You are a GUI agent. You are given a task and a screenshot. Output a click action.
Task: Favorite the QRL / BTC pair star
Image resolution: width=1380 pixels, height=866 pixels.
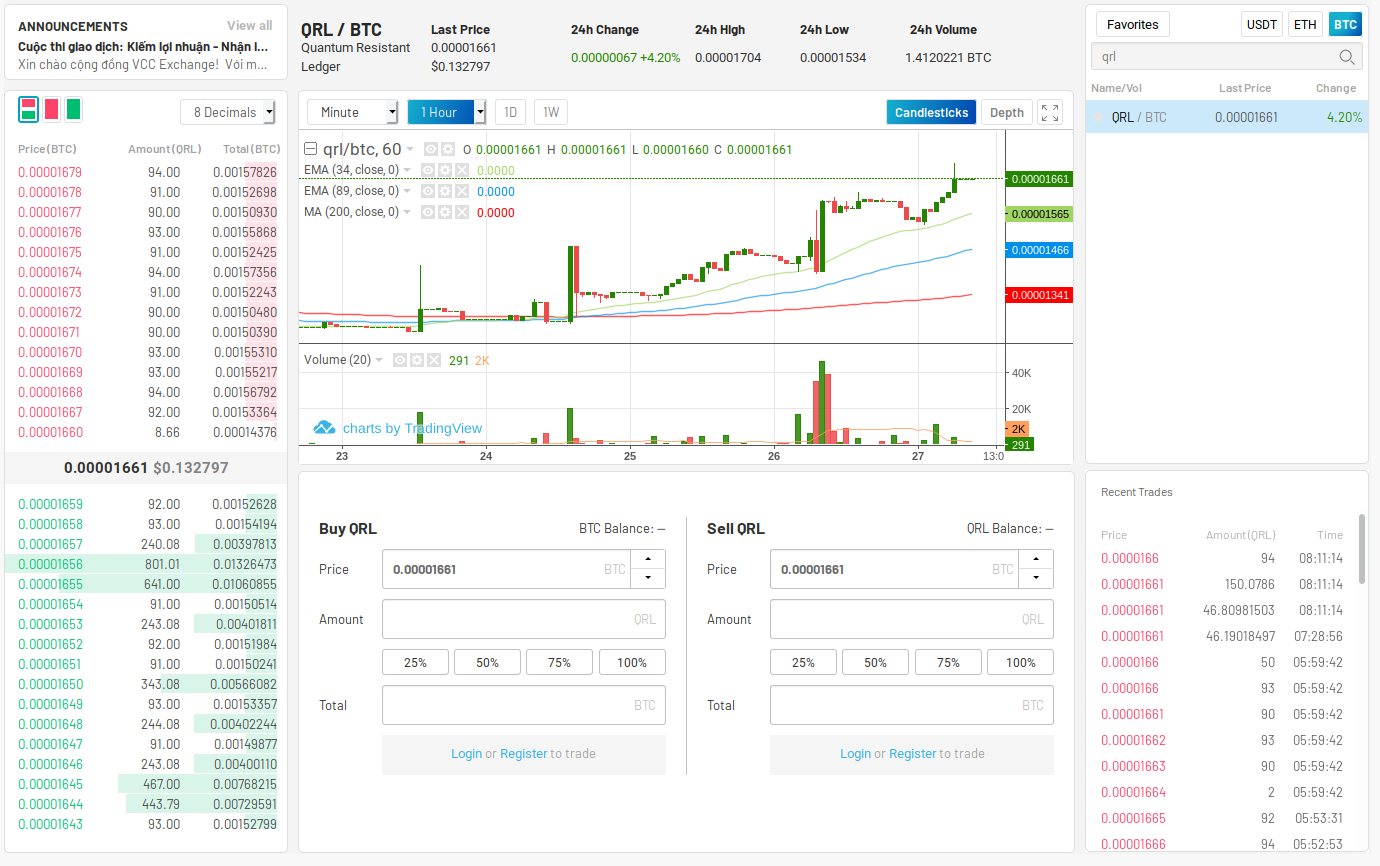[1100, 117]
